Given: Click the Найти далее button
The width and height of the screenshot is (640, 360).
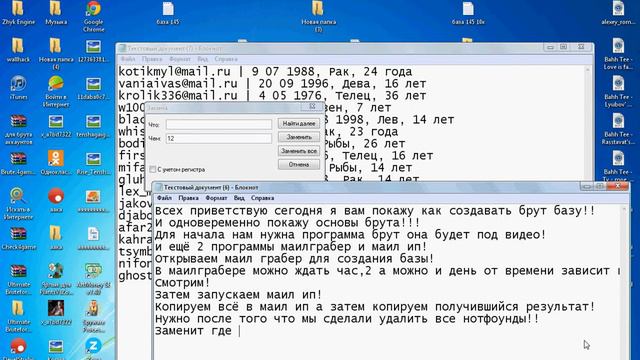Looking at the screenshot, I should tap(299, 123).
